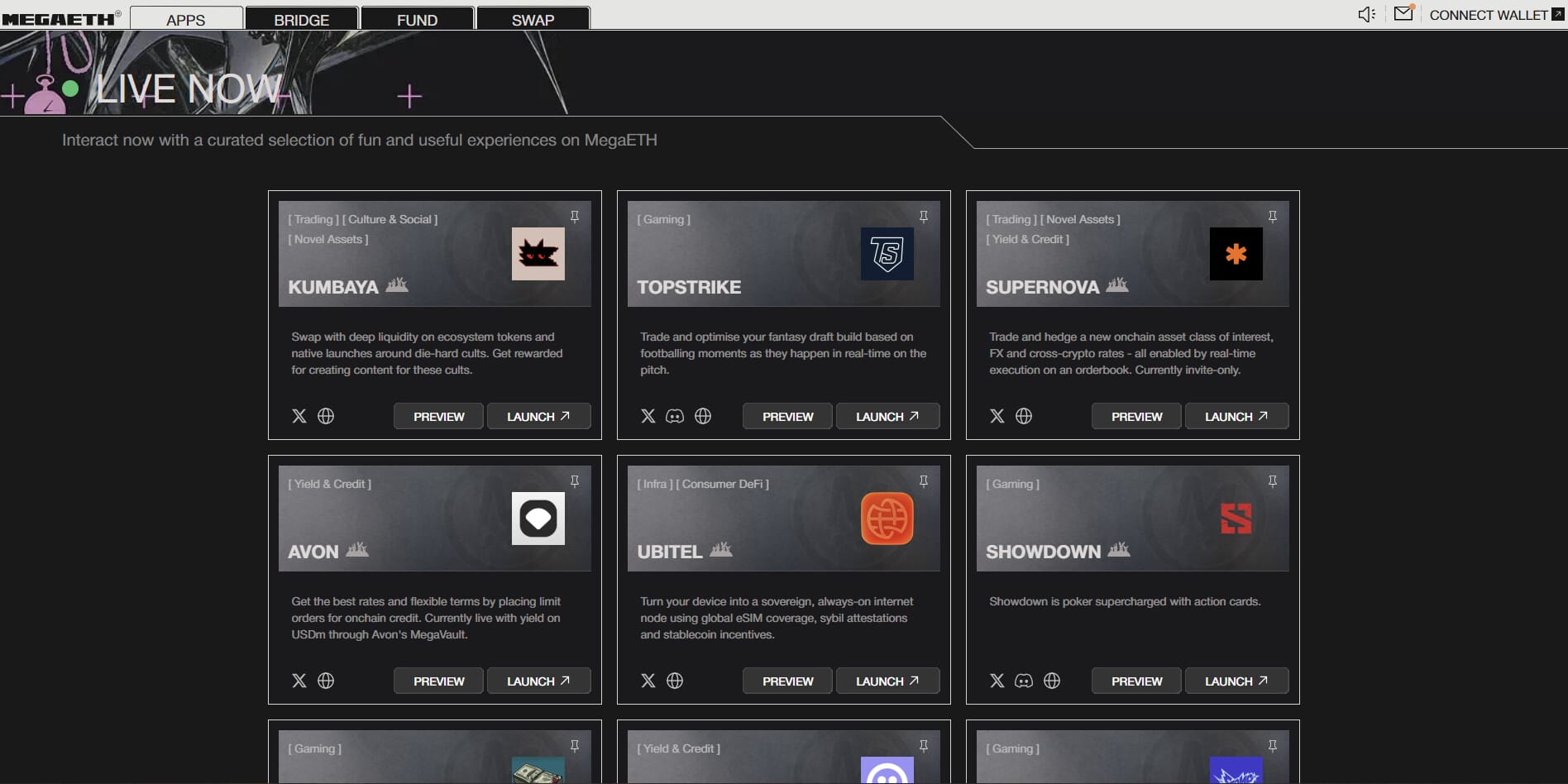Pin the Kumbaya app card
This screenshot has height=784, width=1568.
[x=575, y=217]
